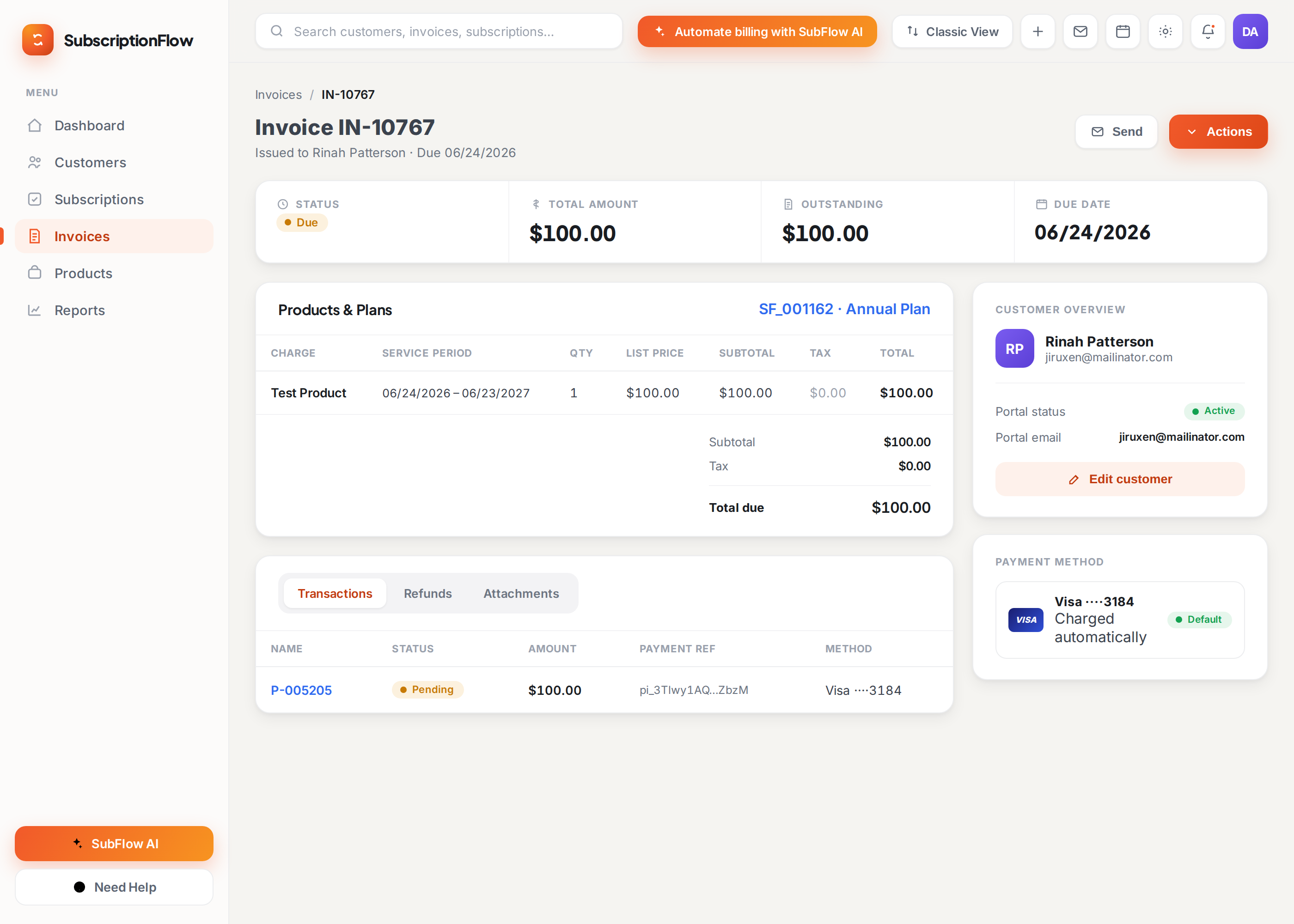
Task: Click the Products bag icon in sidebar
Action: coord(35,273)
